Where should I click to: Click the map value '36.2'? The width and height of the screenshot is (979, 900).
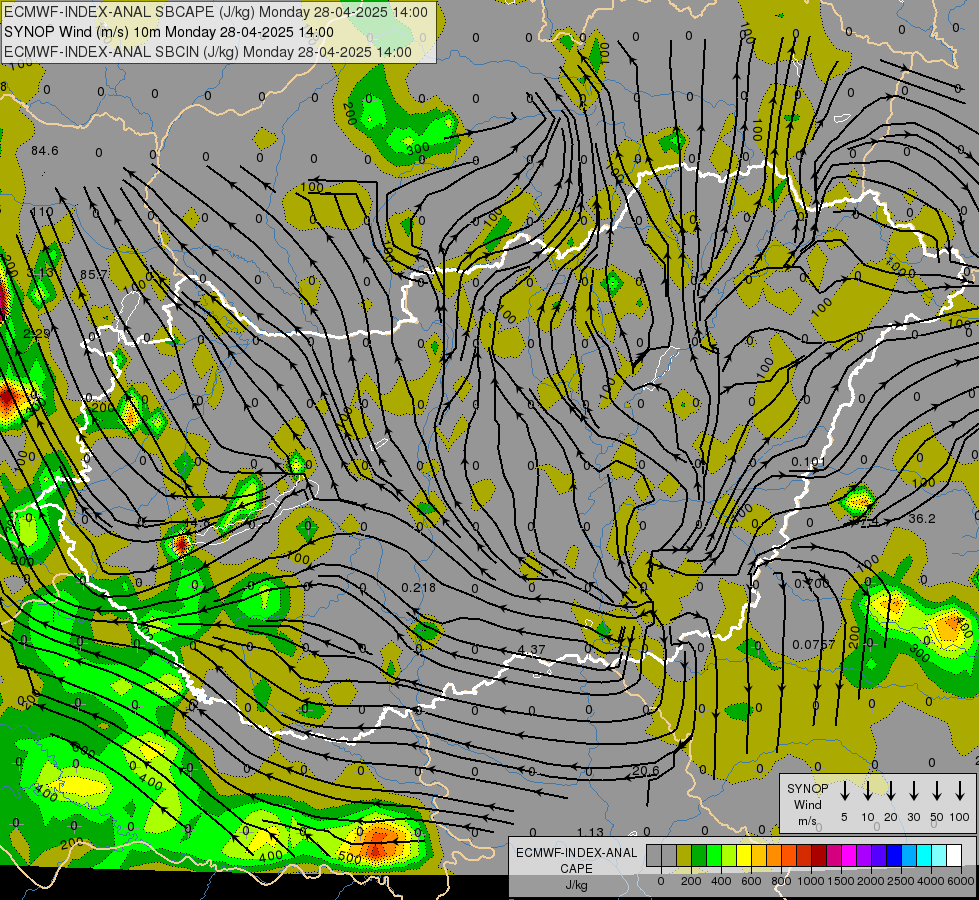[922, 519]
